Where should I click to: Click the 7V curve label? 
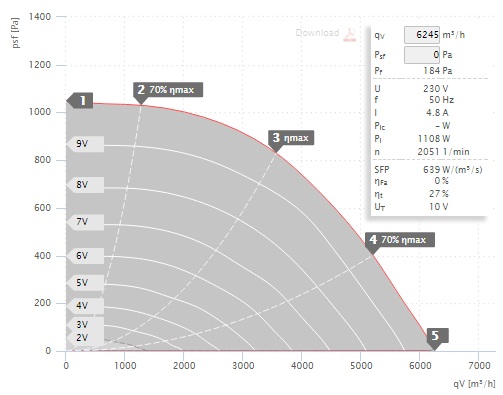[x=85, y=222]
